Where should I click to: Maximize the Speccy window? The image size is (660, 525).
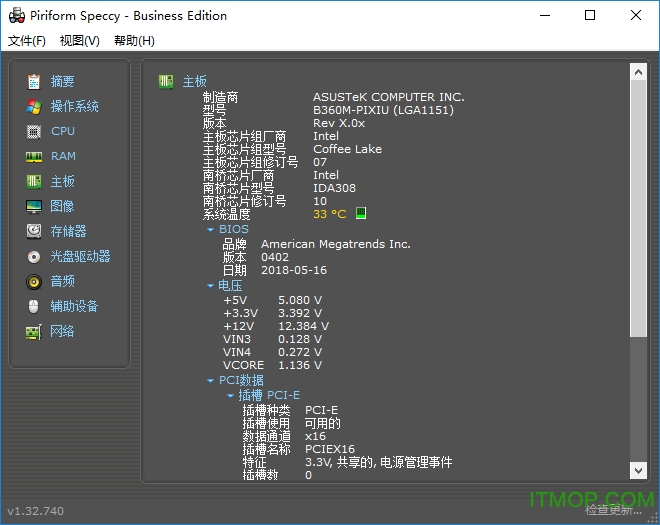pos(590,15)
